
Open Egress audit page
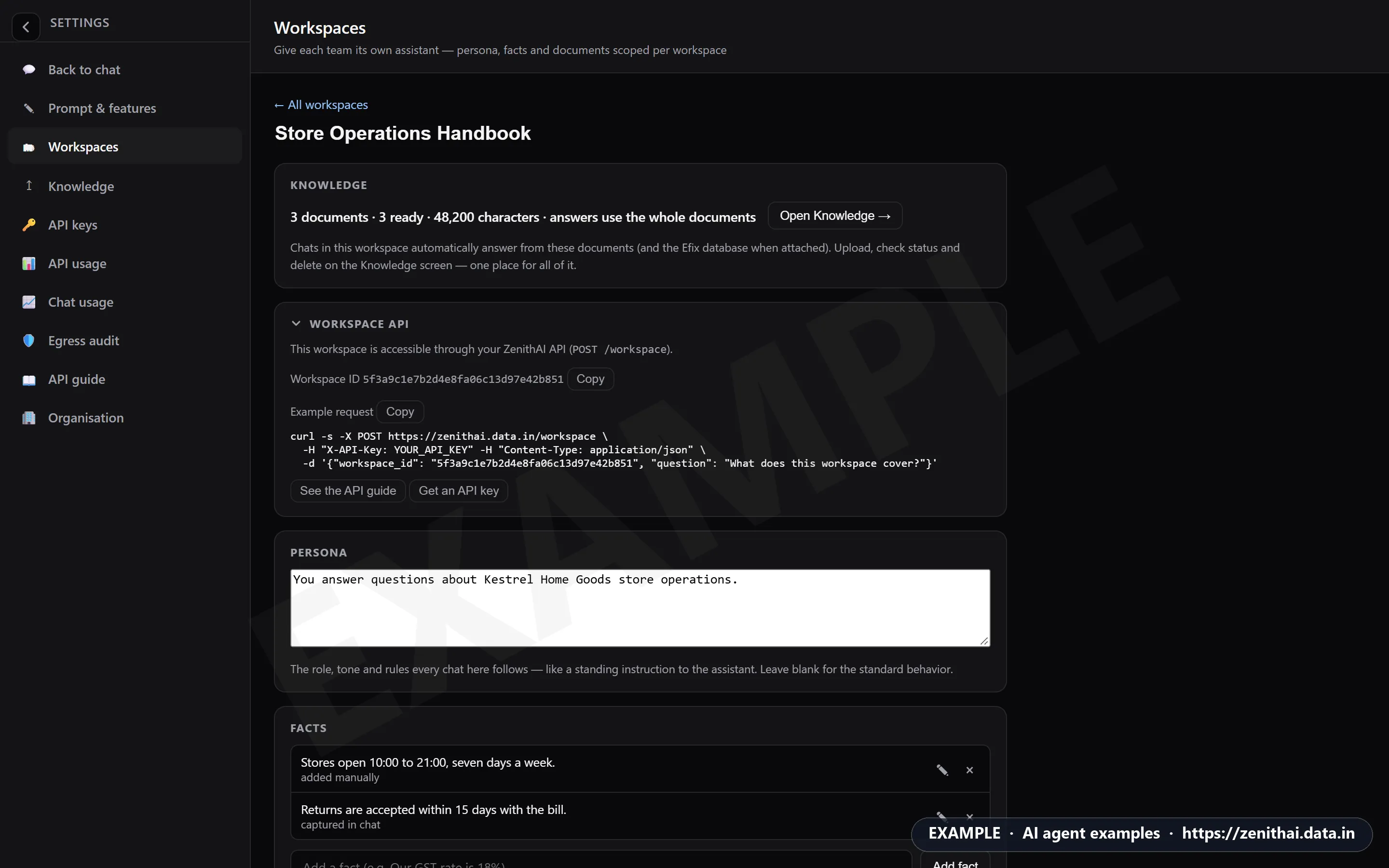click(x=125, y=340)
